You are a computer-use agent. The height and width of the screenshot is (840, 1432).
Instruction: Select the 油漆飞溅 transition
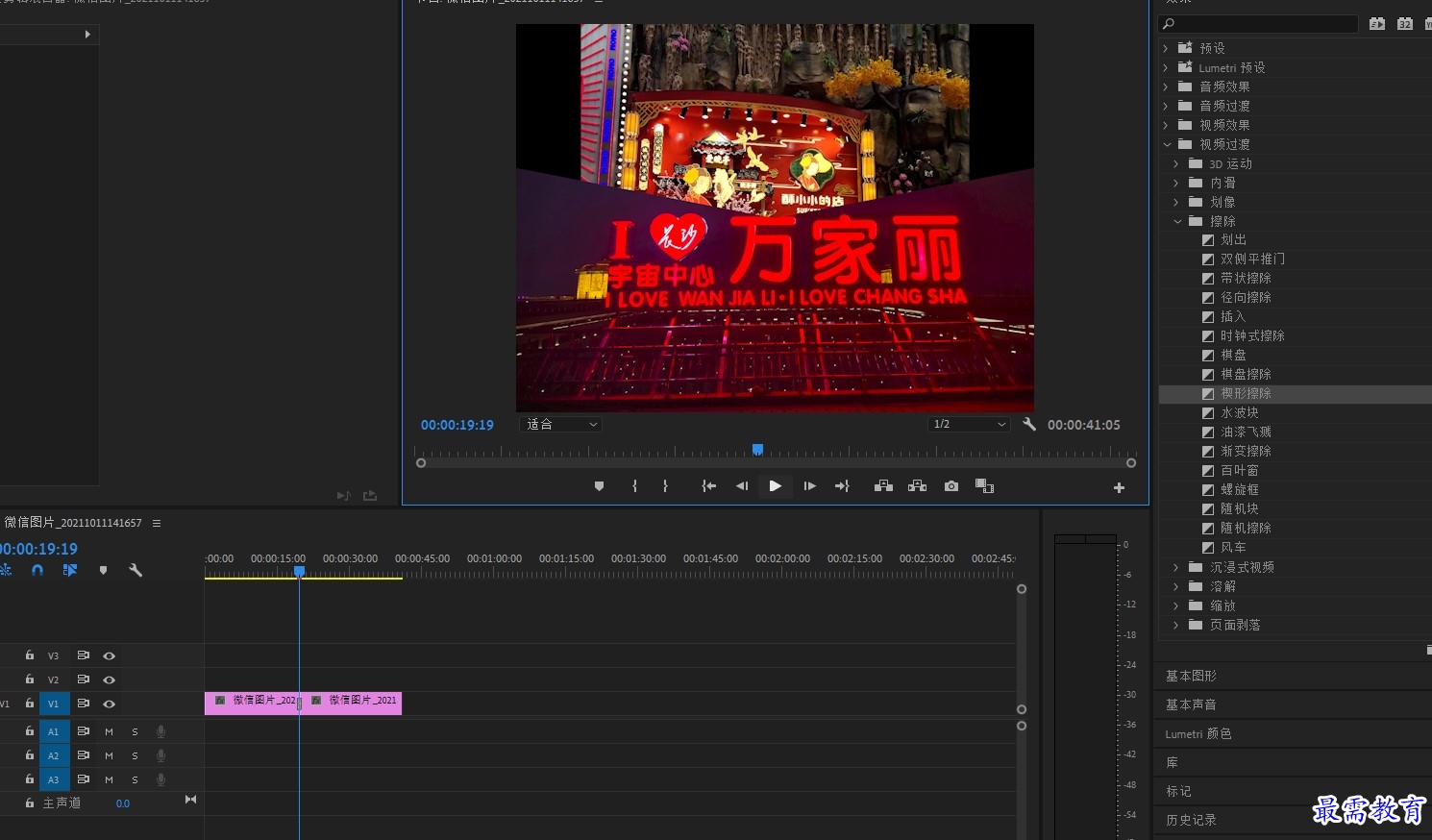point(1246,432)
